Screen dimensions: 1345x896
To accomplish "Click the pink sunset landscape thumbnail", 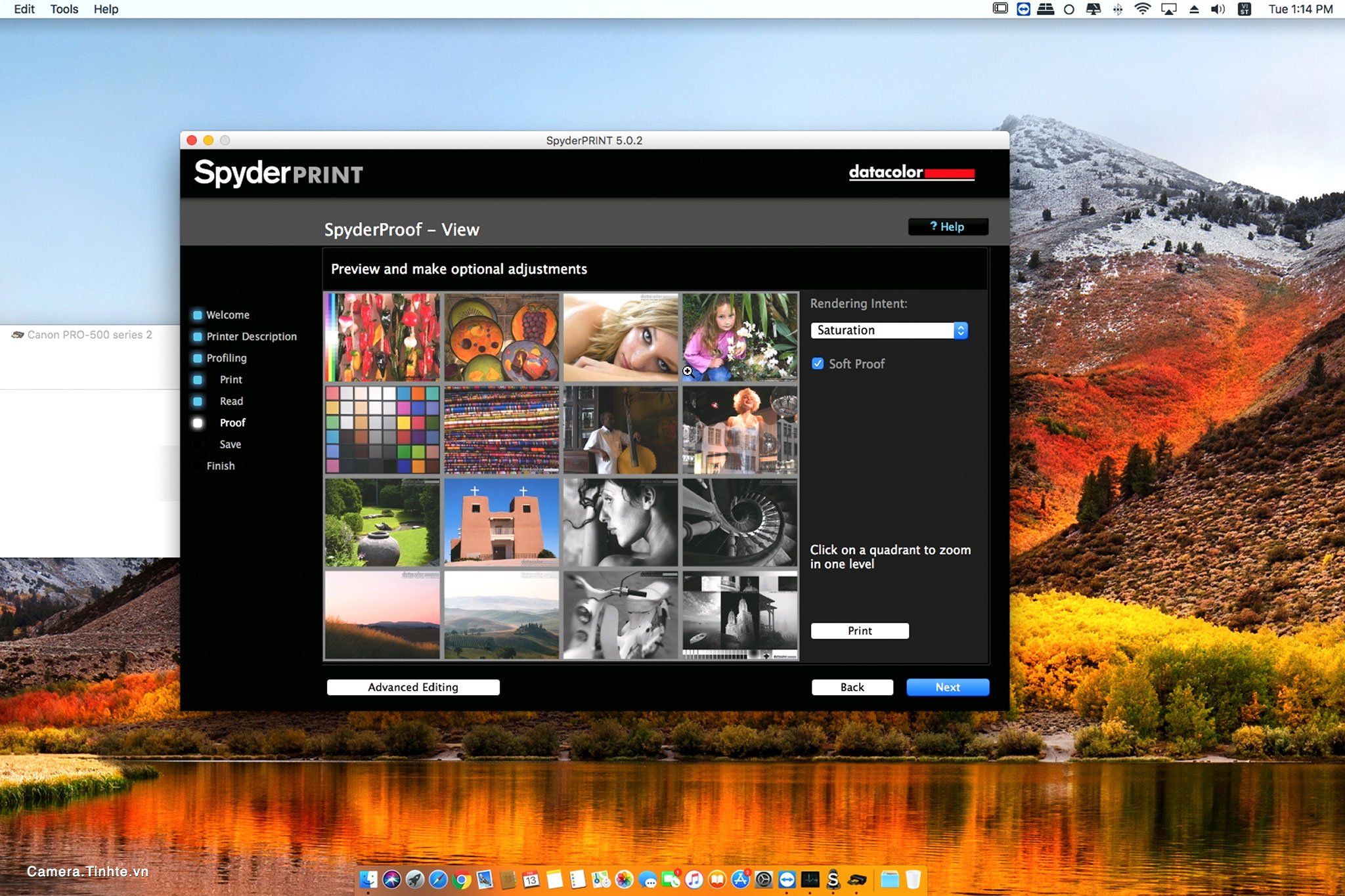I will [x=382, y=615].
